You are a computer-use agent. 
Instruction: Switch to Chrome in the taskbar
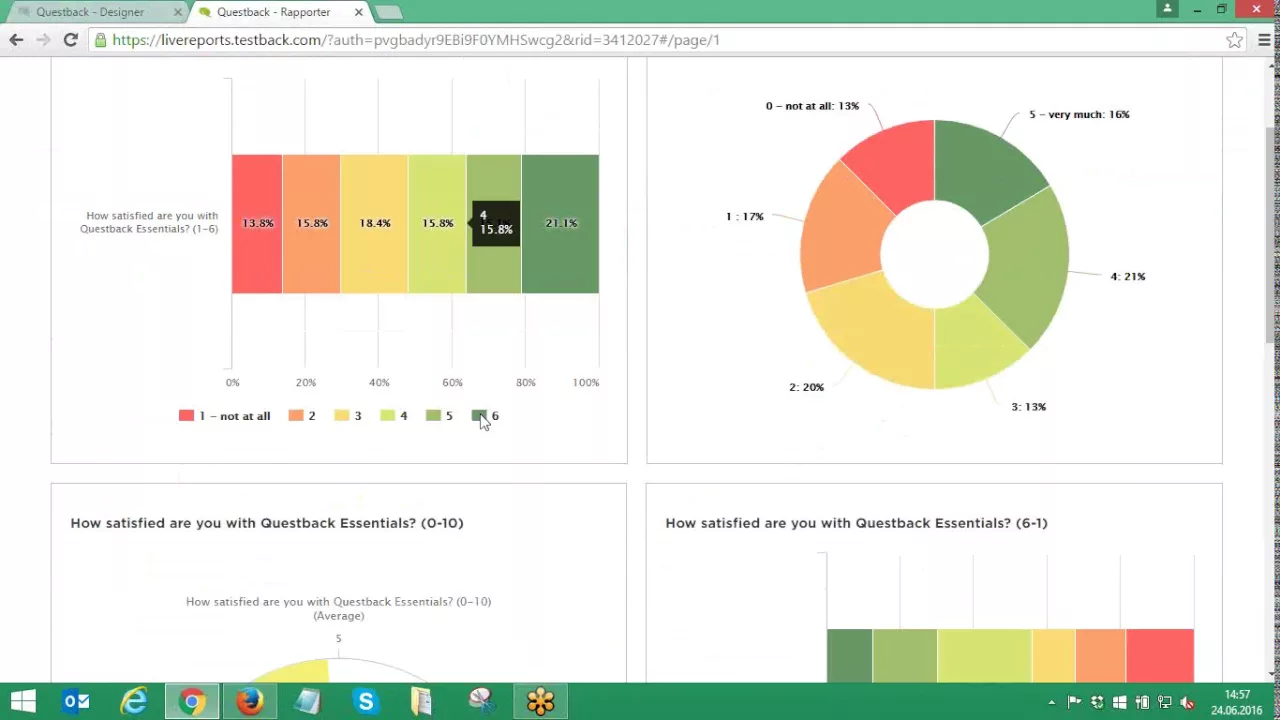pyautogui.click(x=192, y=702)
